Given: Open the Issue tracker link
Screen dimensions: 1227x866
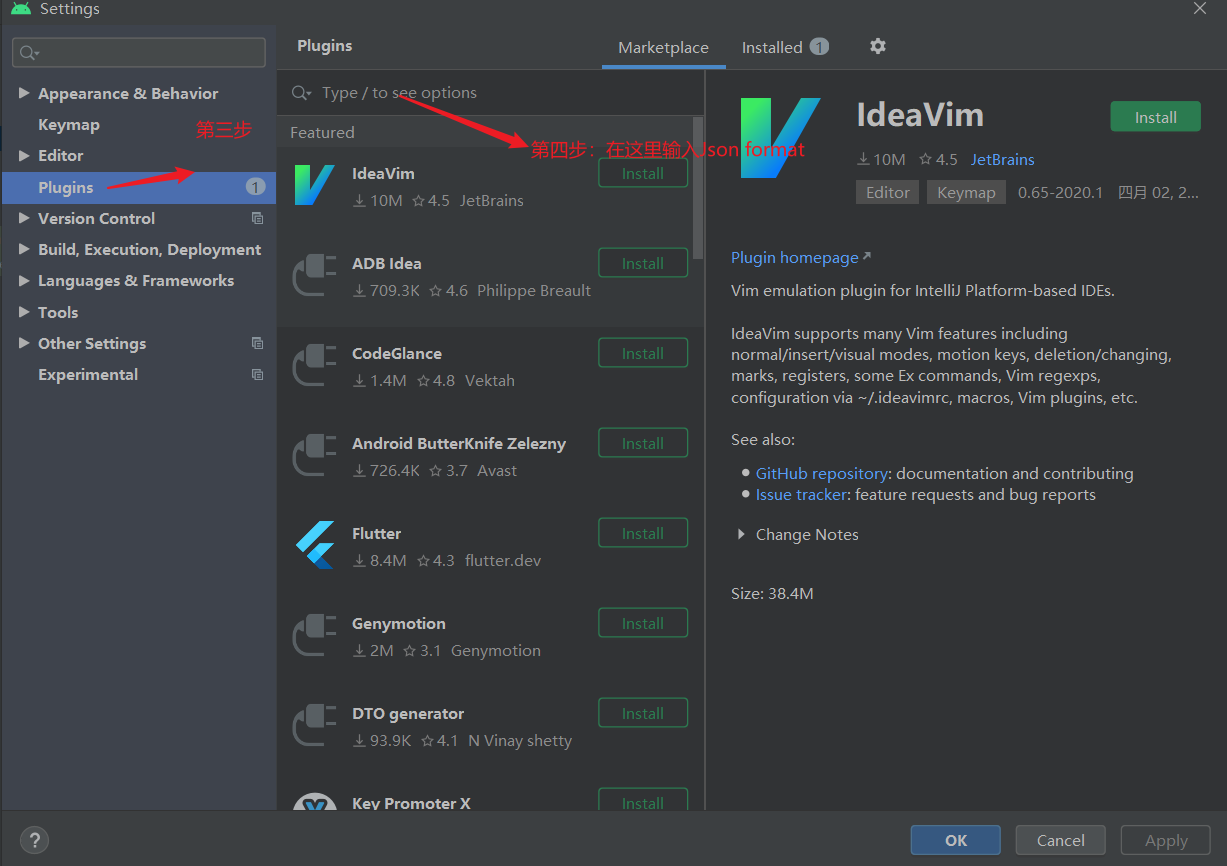Looking at the screenshot, I should 801,494.
